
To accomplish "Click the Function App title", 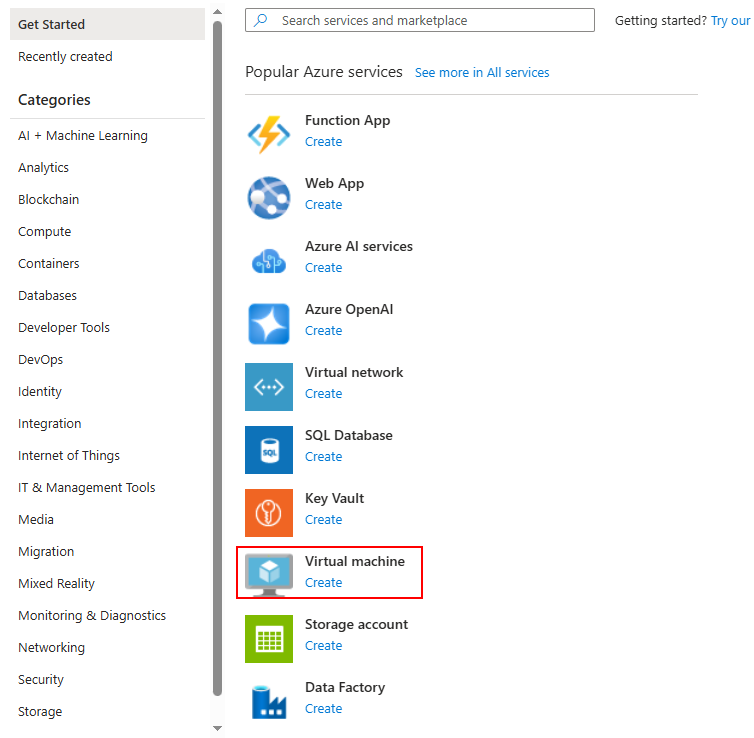I will point(348,120).
